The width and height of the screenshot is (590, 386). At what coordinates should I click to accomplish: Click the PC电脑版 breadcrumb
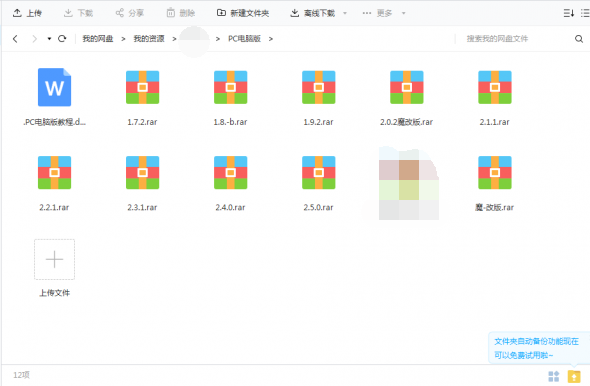click(245, 38)
